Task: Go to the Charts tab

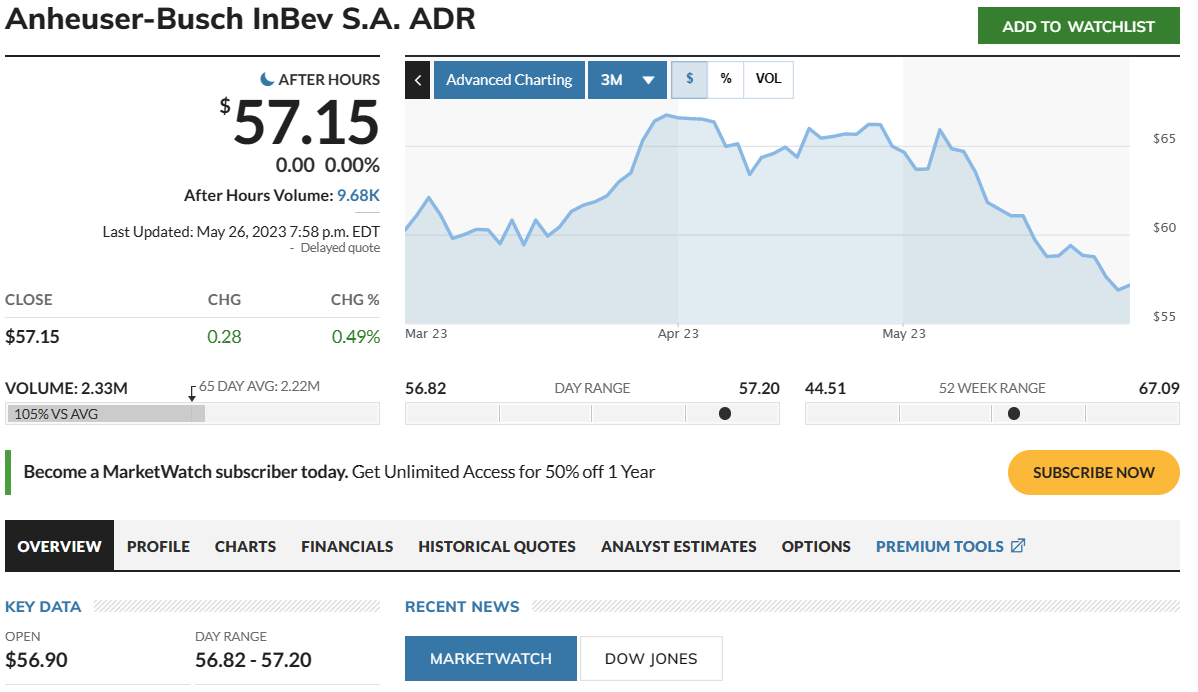Action: pyautogui.click(x=245, y=546)
